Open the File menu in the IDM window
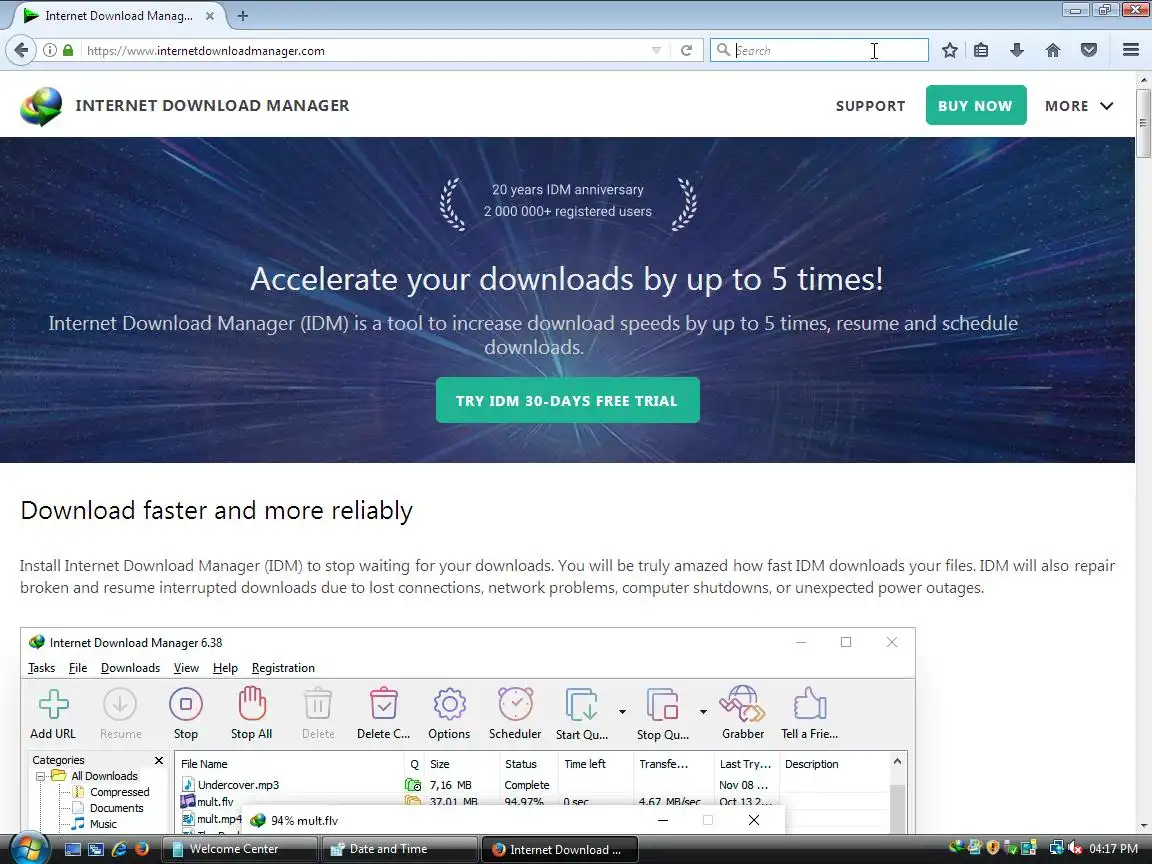Screen dimensions: 1152x864 78,668
